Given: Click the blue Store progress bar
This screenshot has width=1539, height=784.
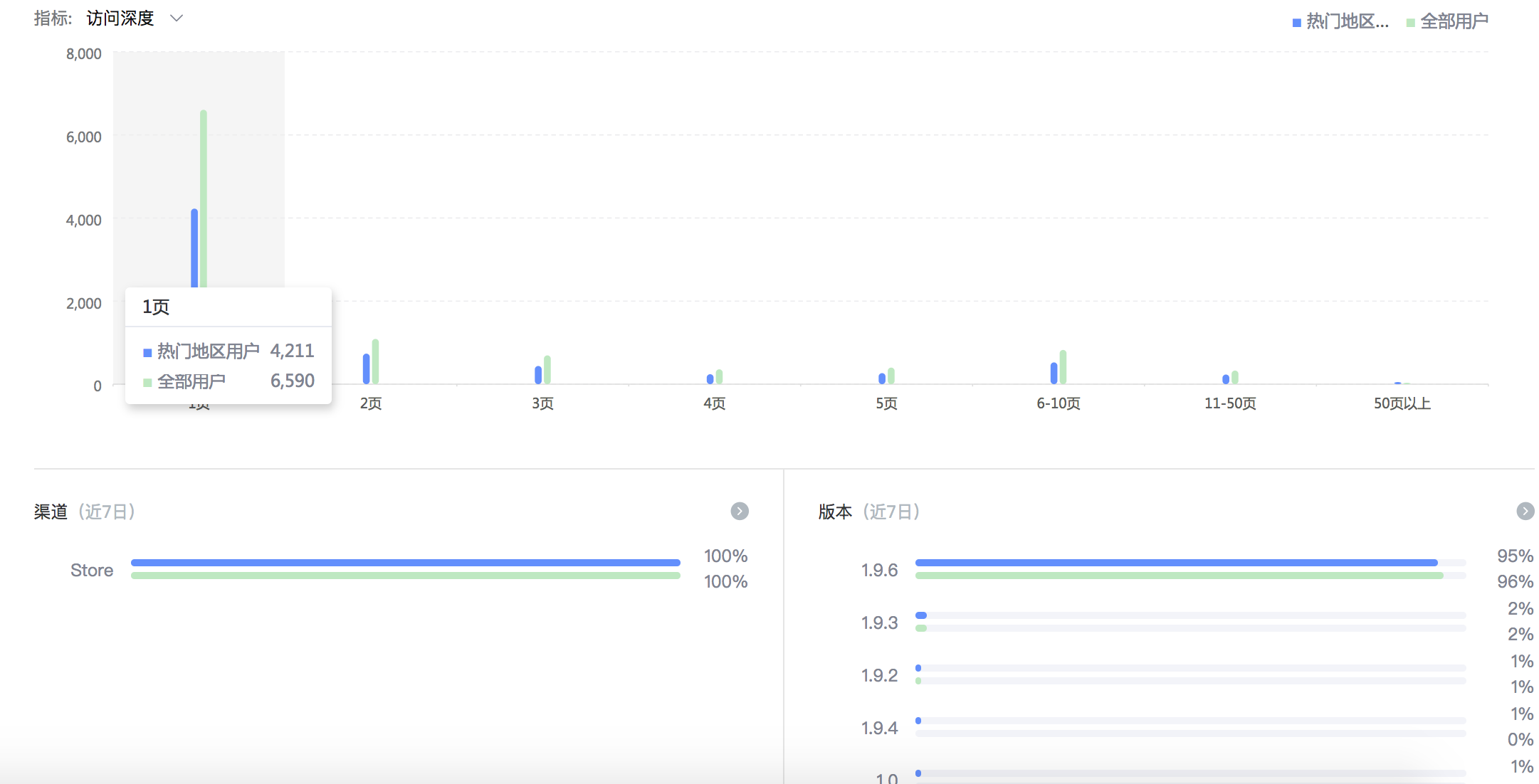Looking at the screenshot, I should tap(406, 563).
